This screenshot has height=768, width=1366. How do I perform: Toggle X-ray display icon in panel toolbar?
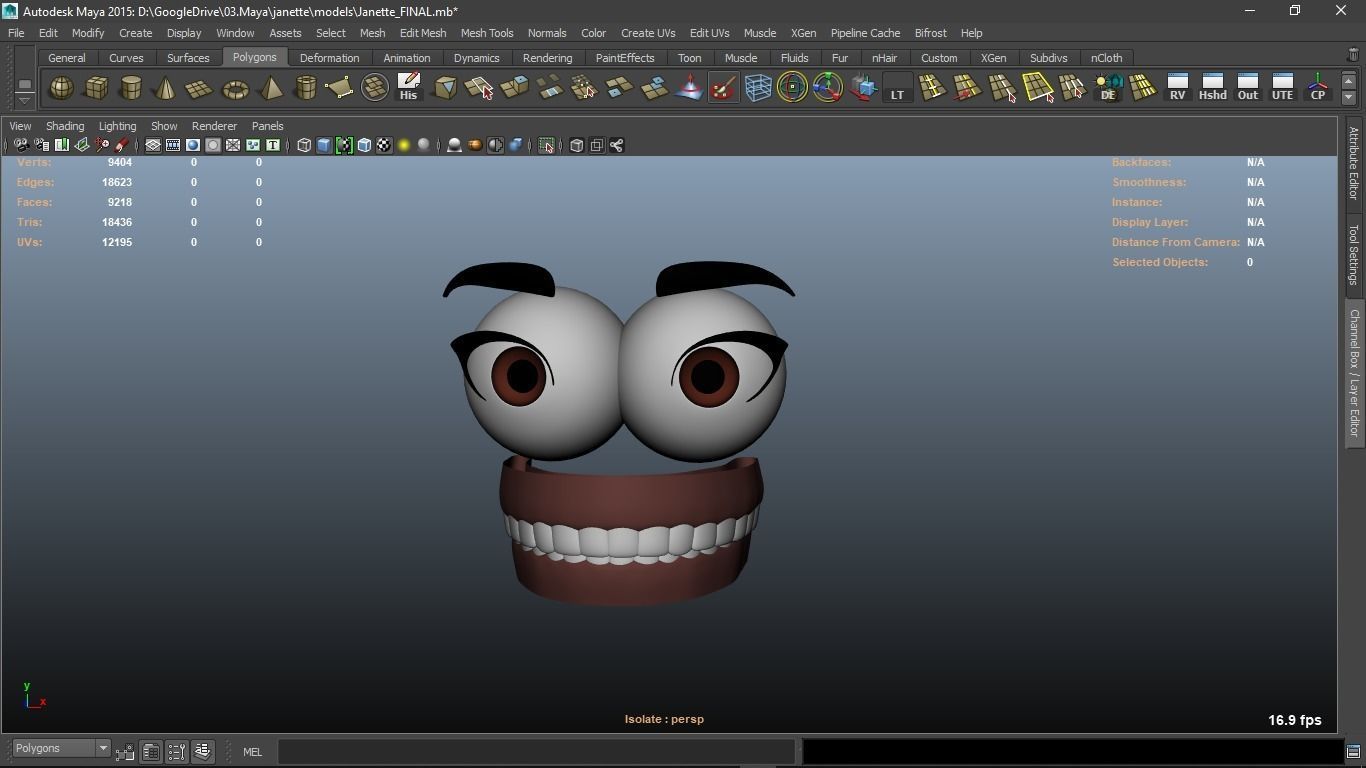[577, 146]
